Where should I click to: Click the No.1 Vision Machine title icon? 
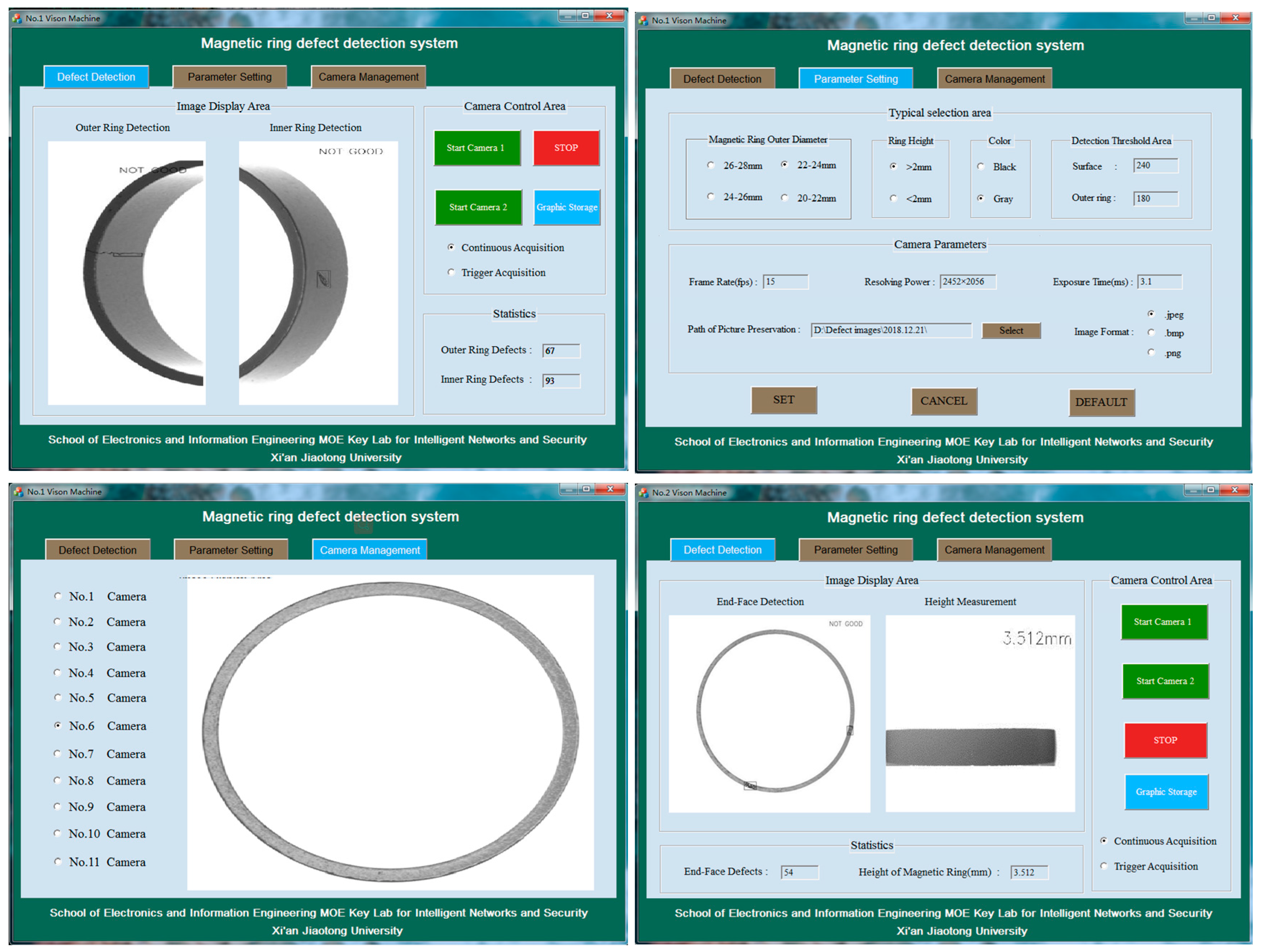pos(17,18)
